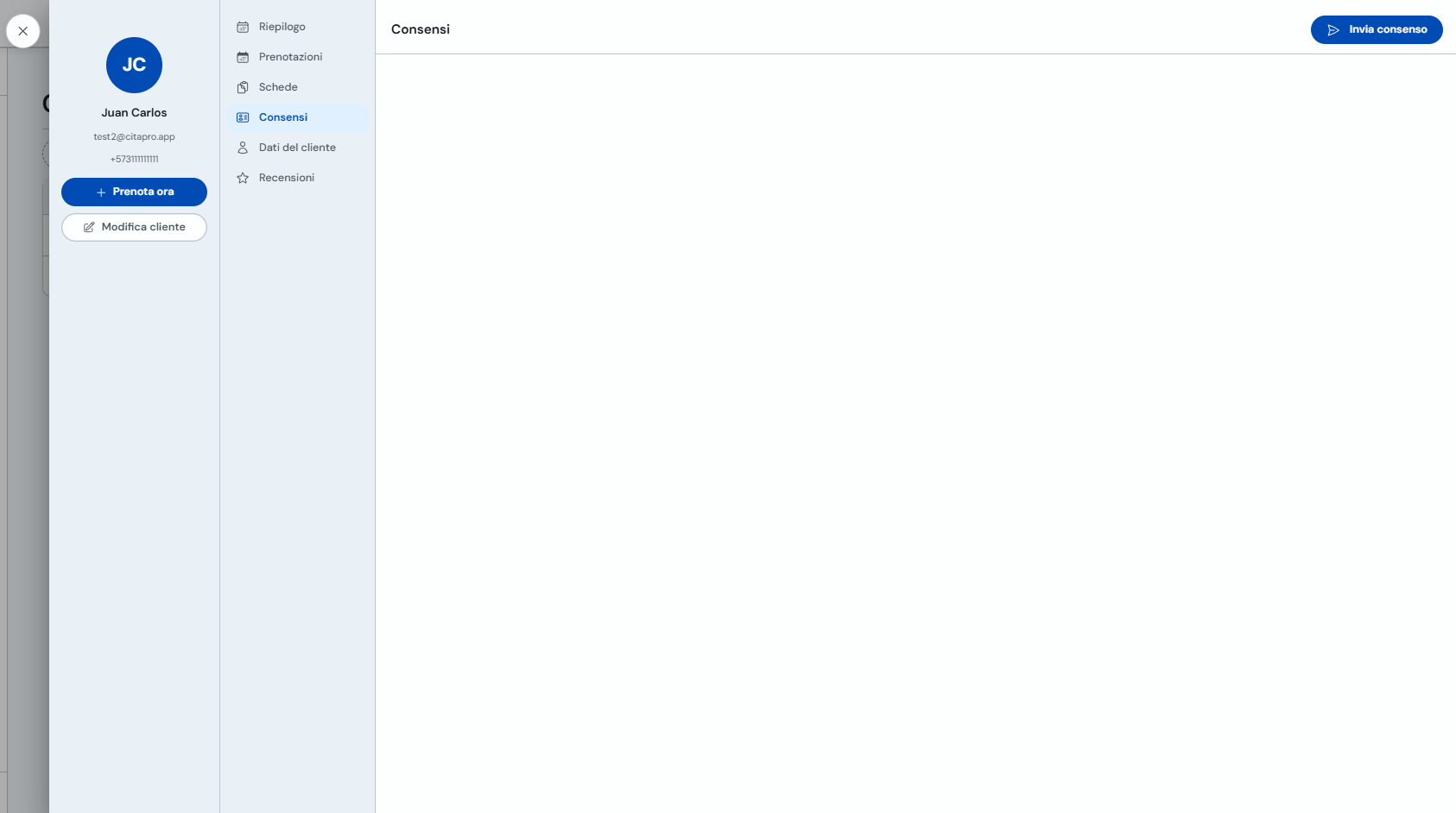Click the Recensioni star icon
Image resolution: width=1456 pixels, height=813 pixels.
(x=243, y=178)
